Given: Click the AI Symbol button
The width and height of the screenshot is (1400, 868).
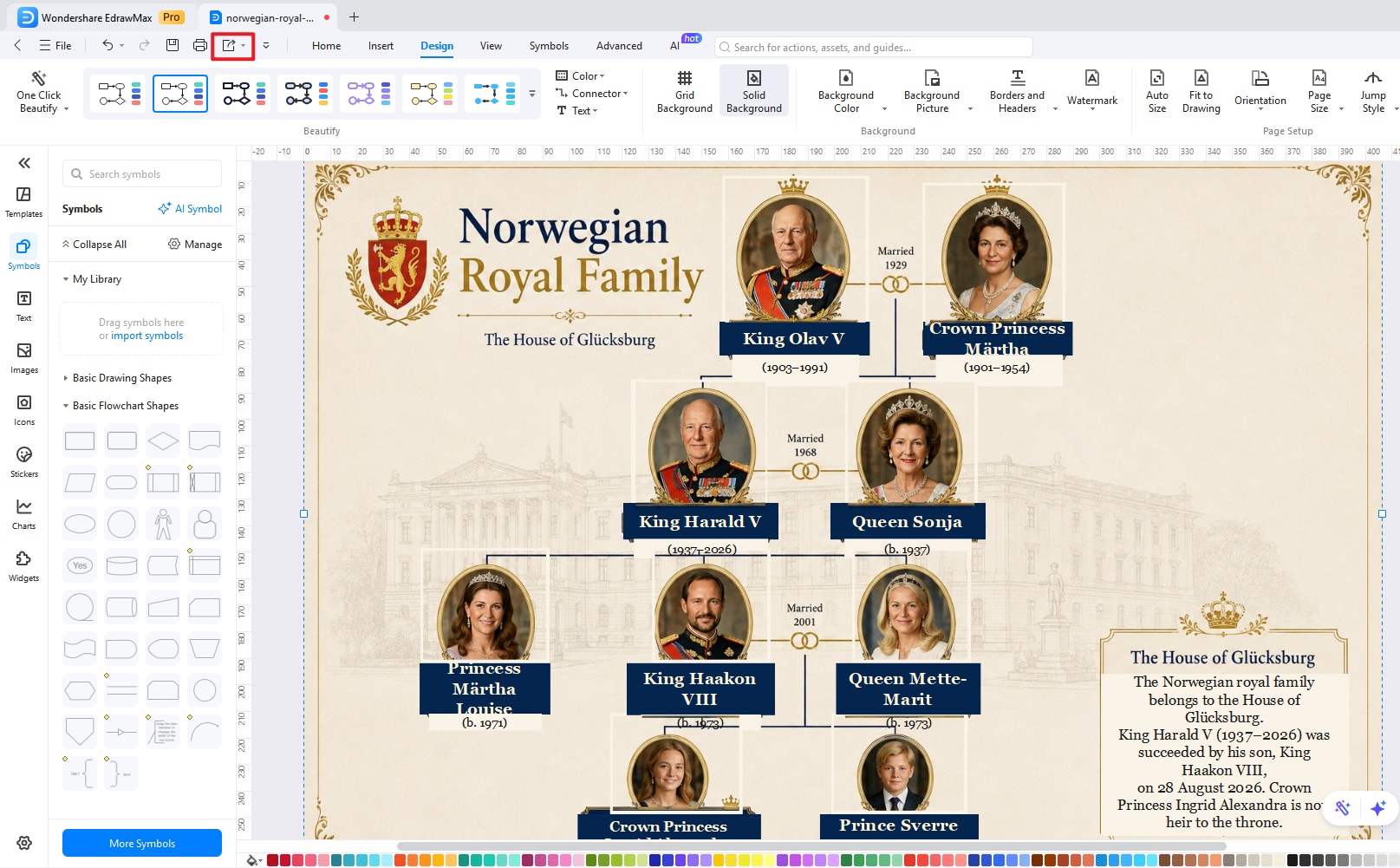Looking at the screenshot, I should point(190,209).
